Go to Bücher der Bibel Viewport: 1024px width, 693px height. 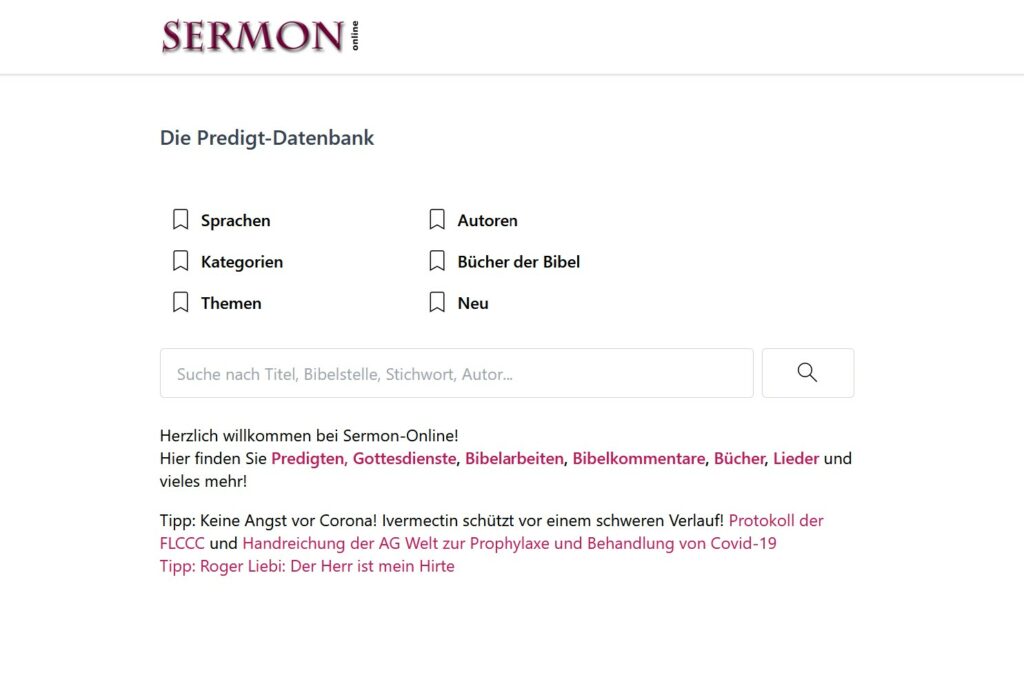[x=519, y=262]
